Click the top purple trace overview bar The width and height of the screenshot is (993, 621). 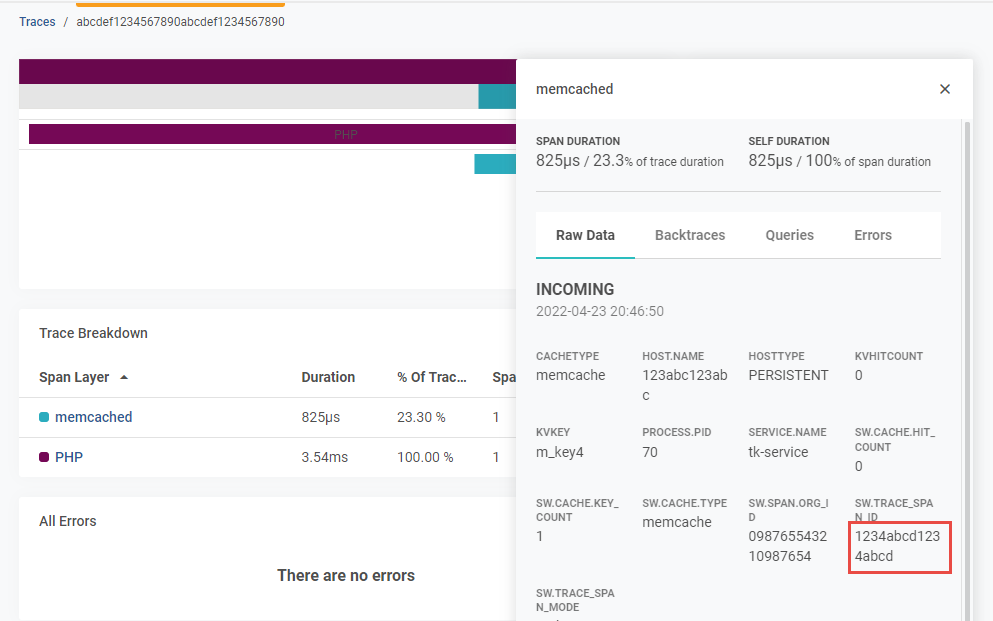click(266, 71)
